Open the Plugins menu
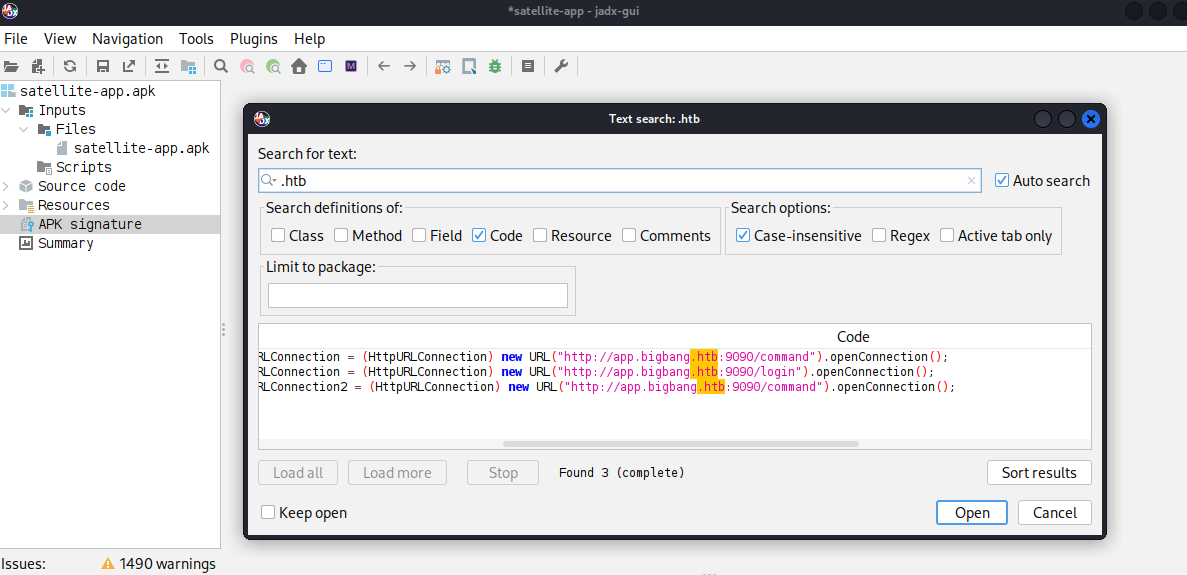This screenshot has height=575, width=1187. click(x=254, y=39)
